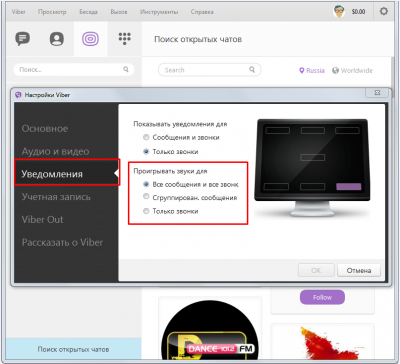
Task: Click the Dance FM chat thumbnail
Action: 210,331
